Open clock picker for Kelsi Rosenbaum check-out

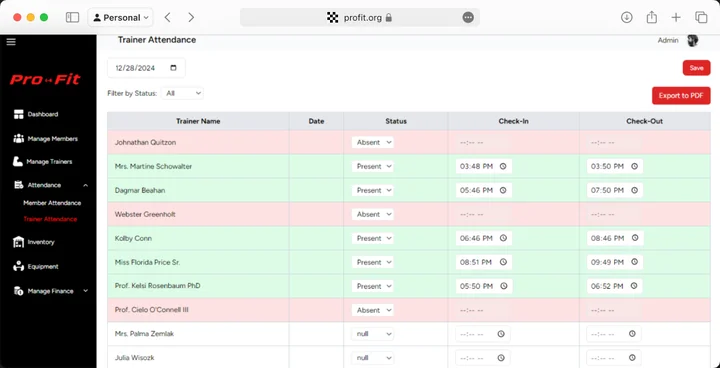634,286
